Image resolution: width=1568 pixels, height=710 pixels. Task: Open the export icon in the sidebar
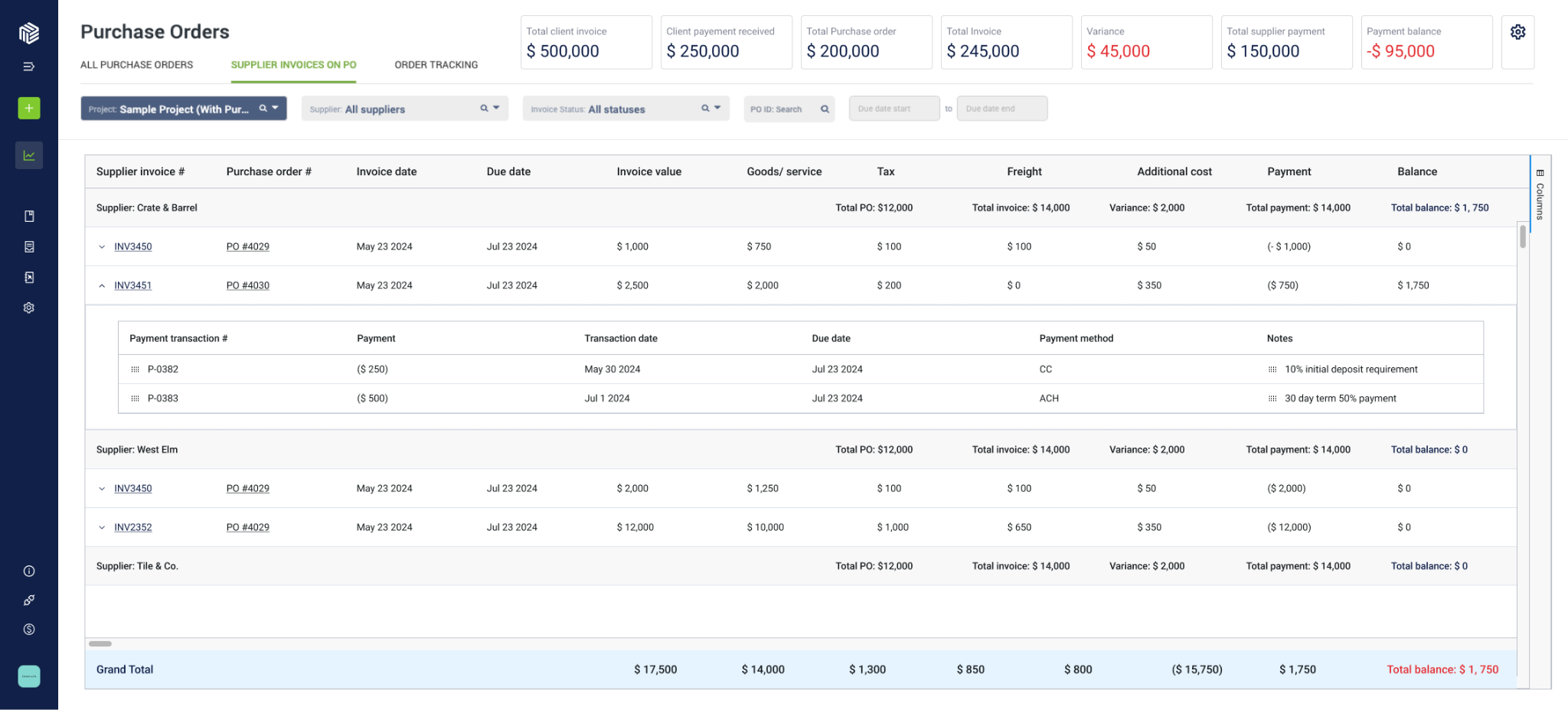click(x=29, y=276)
